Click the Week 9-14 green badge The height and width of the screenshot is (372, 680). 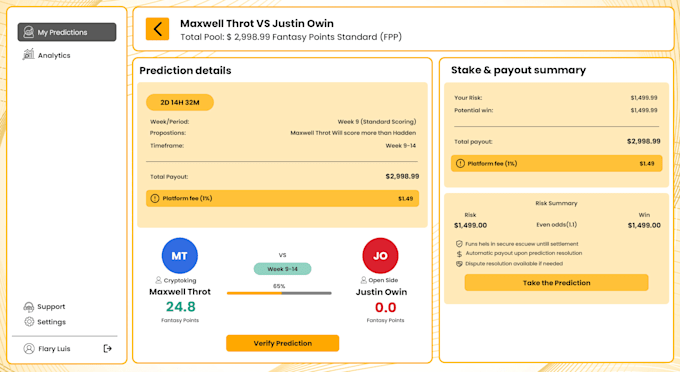(x=282, y=269)
